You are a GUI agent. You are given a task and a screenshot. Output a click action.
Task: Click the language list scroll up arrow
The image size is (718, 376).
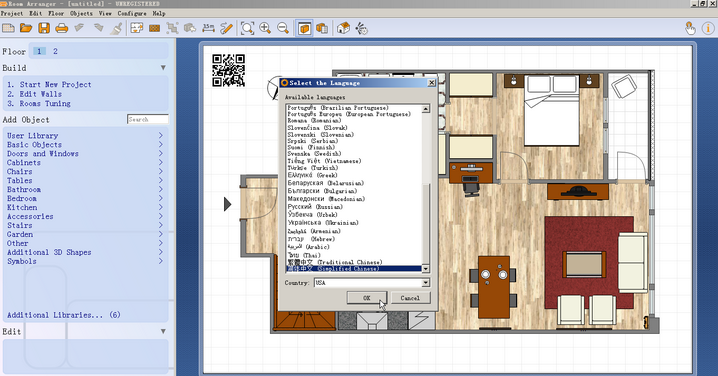point(425,109)
